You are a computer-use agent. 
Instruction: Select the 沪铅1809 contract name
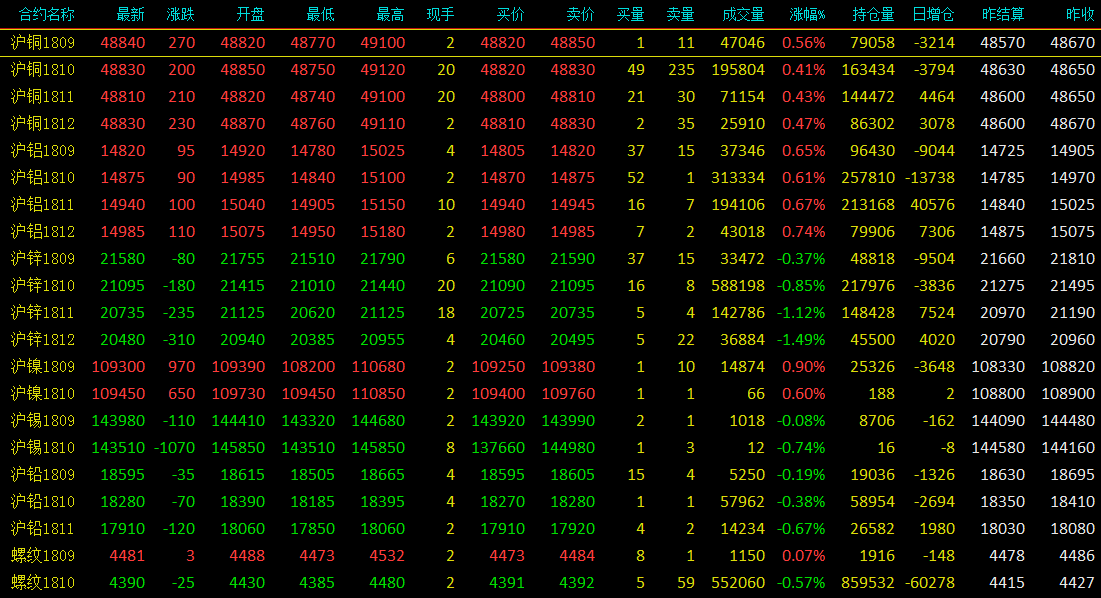[43, 475]
